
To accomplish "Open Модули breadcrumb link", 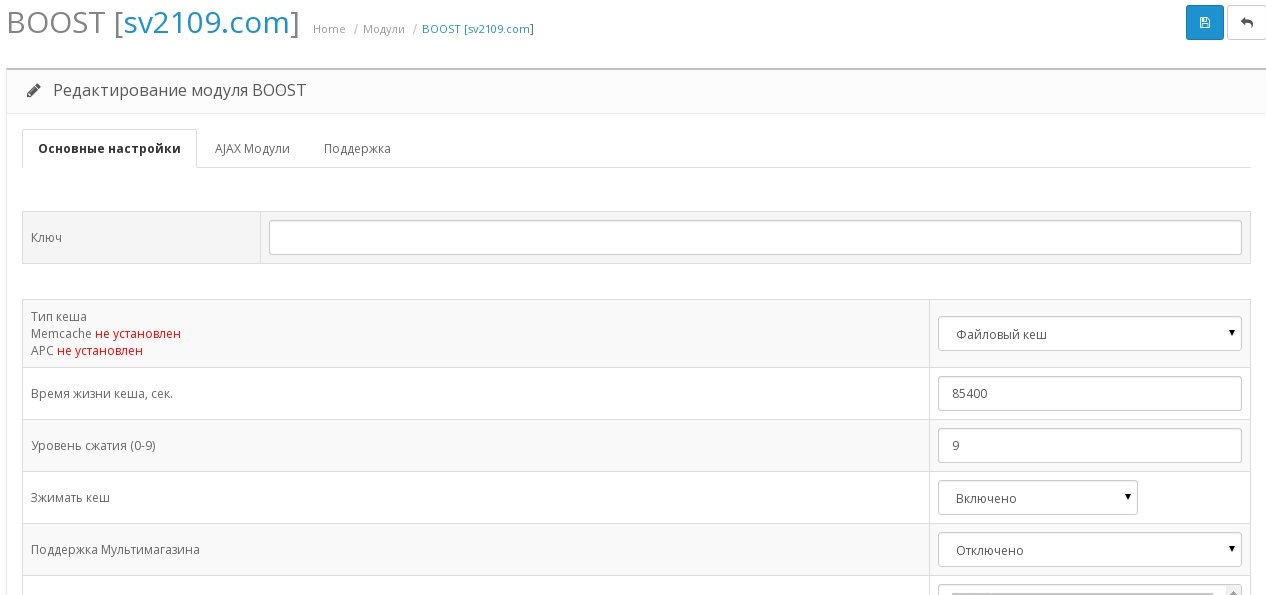I will [383, 29].
